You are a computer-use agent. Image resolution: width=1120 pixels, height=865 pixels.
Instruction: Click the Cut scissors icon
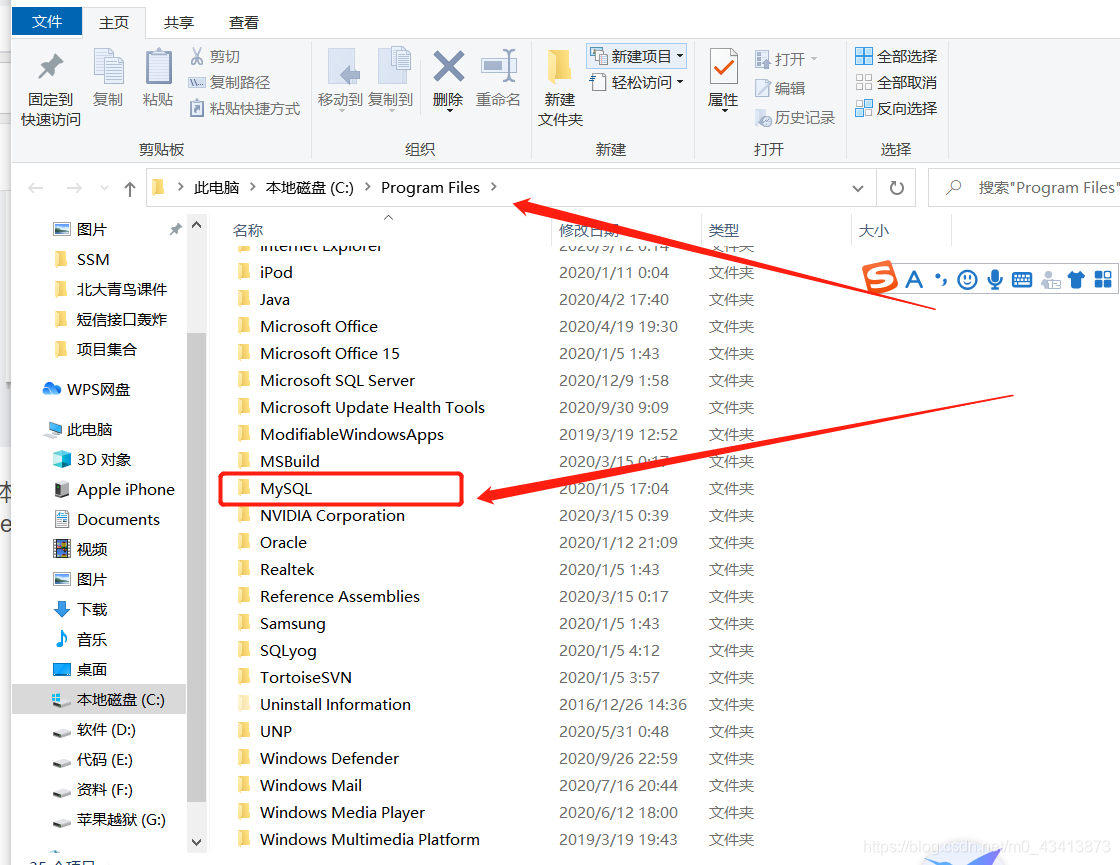(197, 56)
